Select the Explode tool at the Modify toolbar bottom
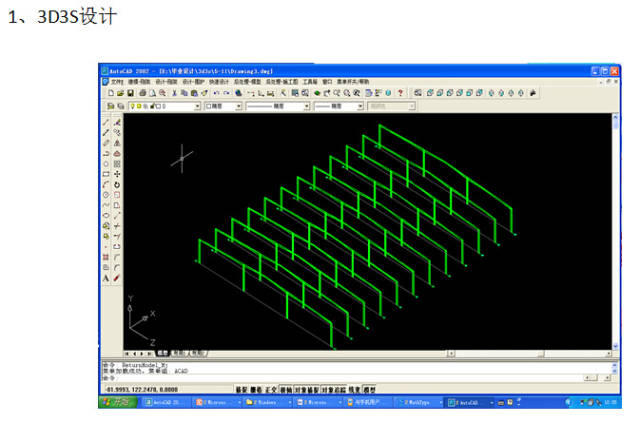Viewport: 640px width, 423px height. pyautogui.click(x=117, y=278)
